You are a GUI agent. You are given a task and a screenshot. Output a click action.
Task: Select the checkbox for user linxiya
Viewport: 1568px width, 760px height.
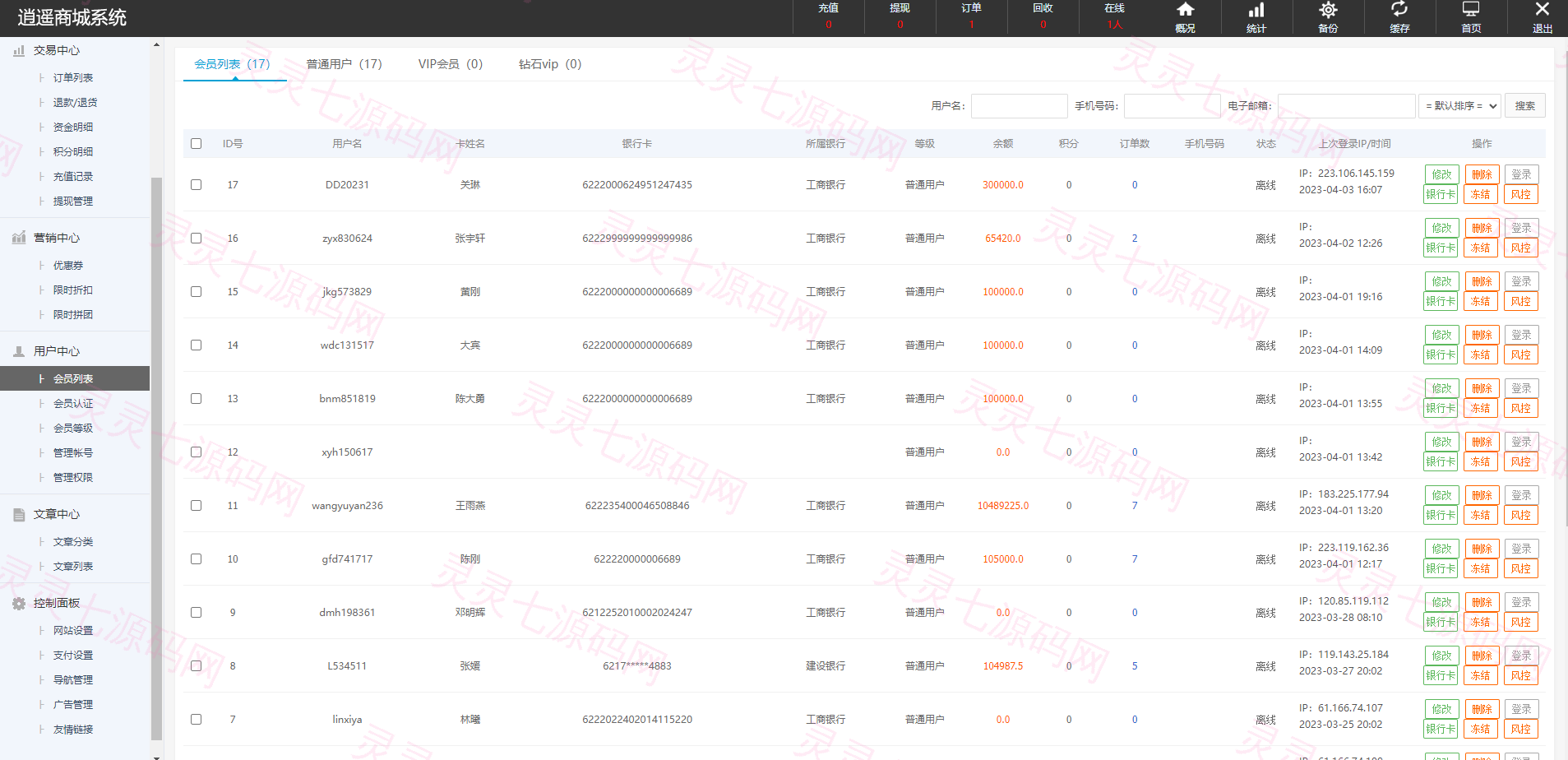pyautogui.click(x=196, y=719)
